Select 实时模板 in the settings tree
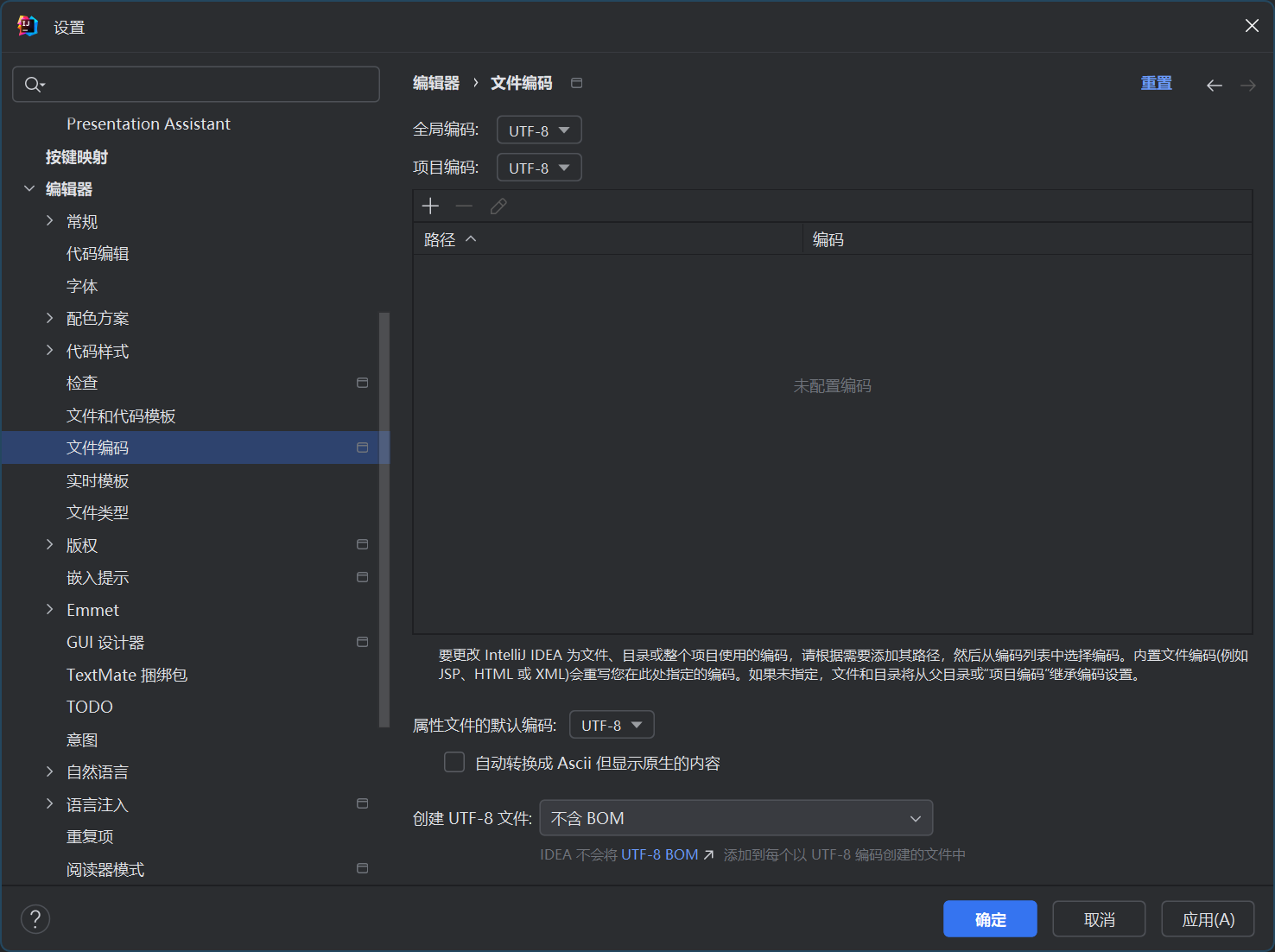Screen dimensions: 1275x952 98,480
